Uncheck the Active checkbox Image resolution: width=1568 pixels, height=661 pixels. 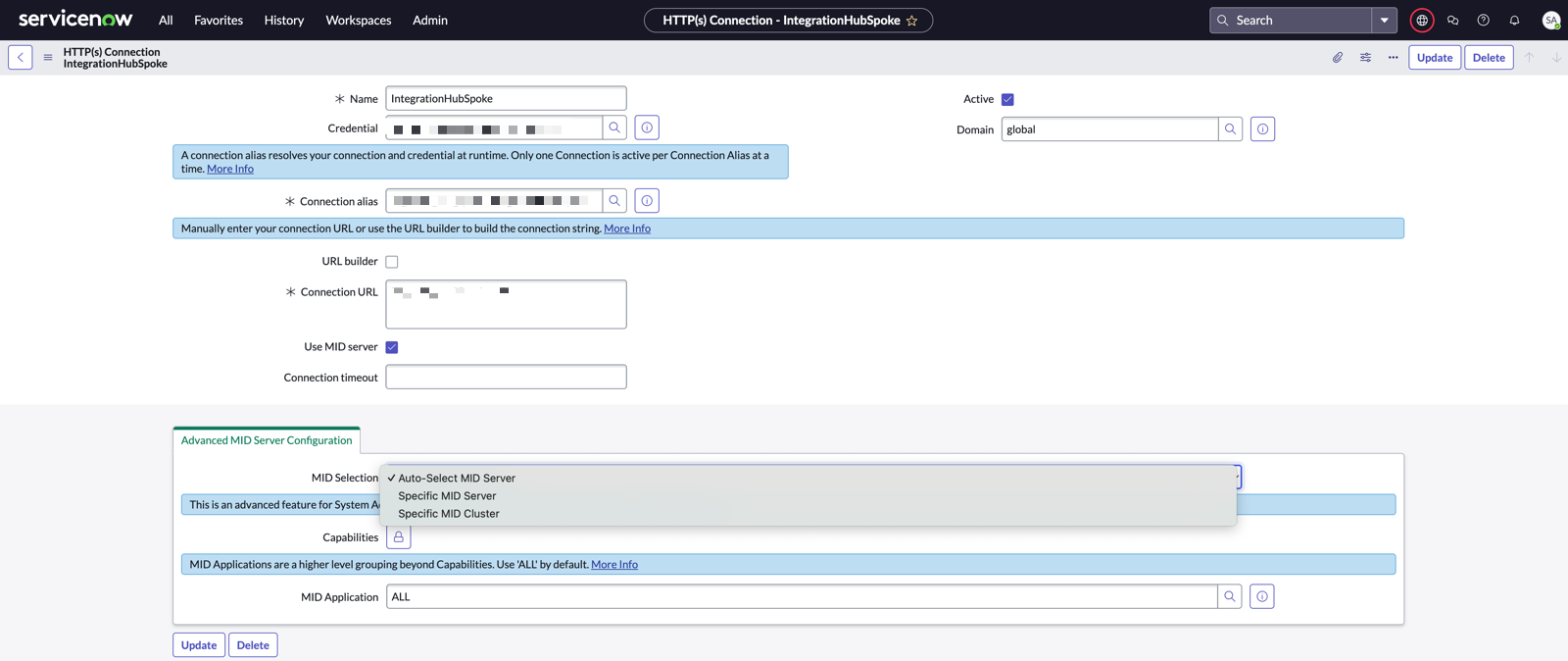pos(1007,100)
